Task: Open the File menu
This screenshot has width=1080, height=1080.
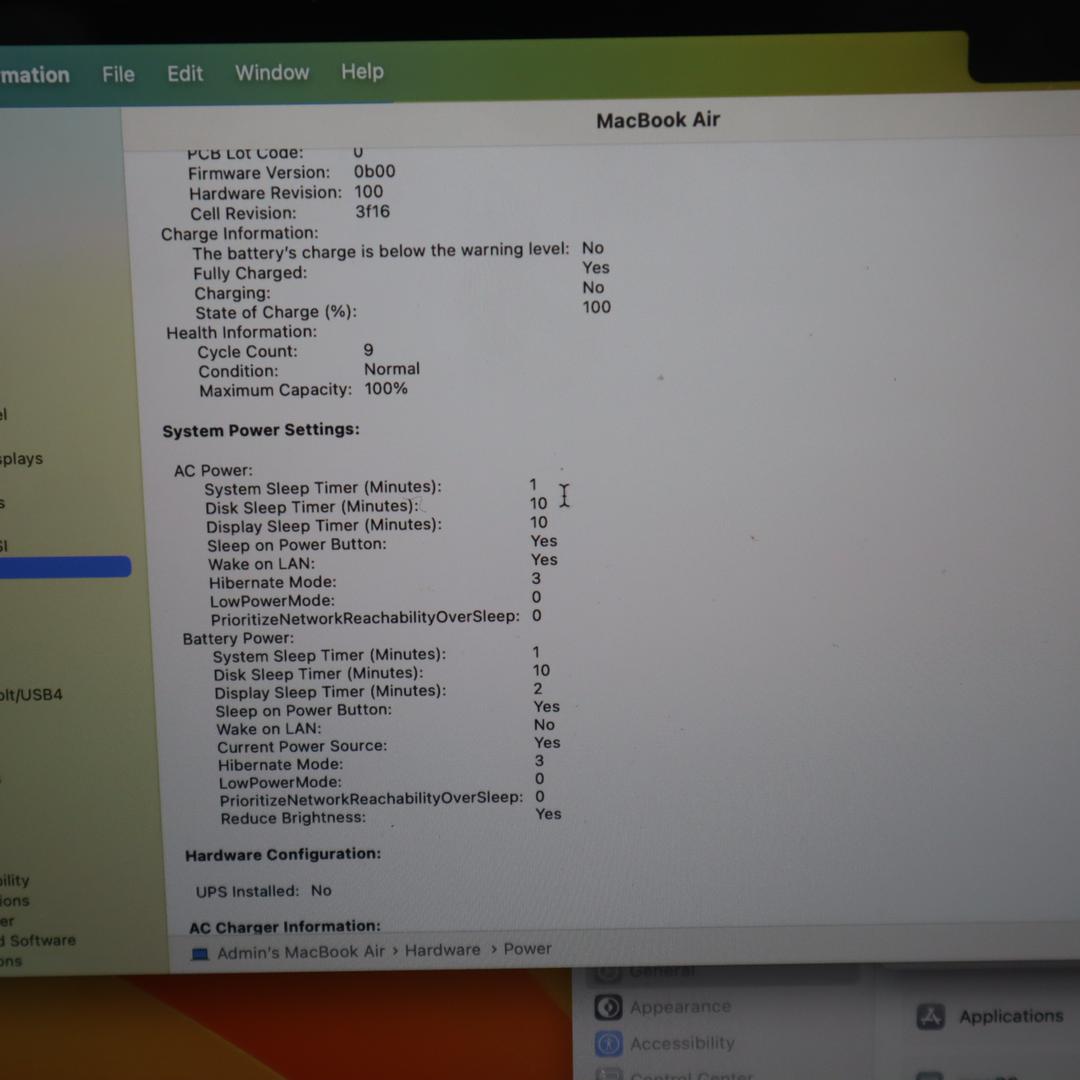Action: 118,74
